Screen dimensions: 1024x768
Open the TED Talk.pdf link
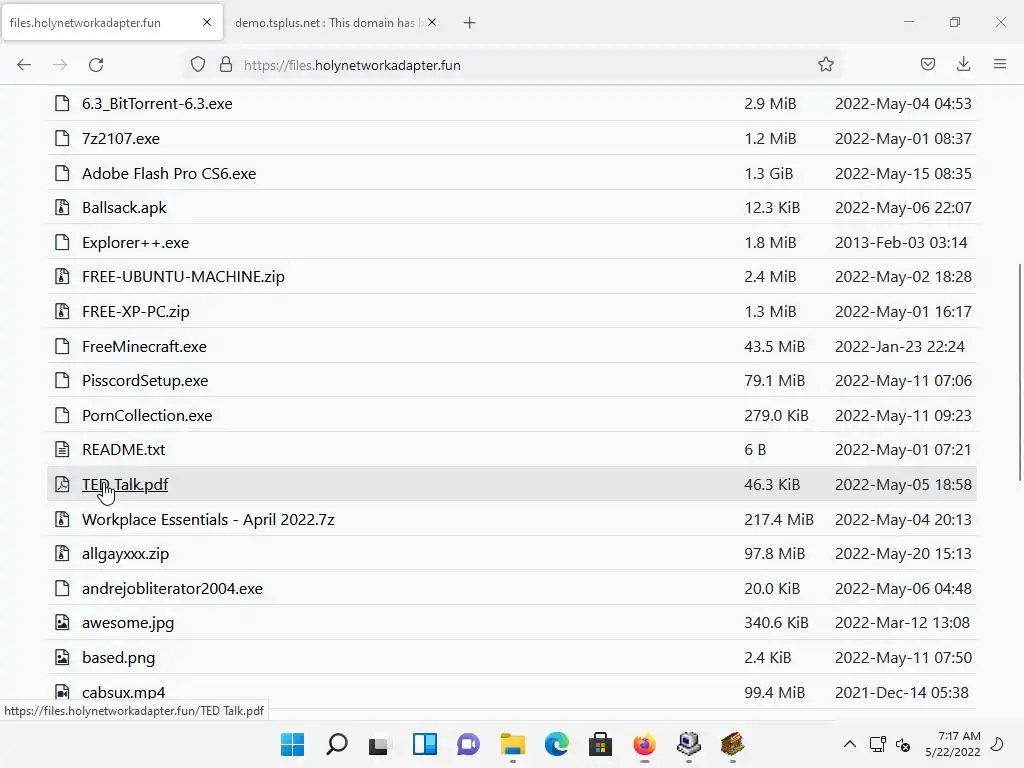tap(125, 485)
